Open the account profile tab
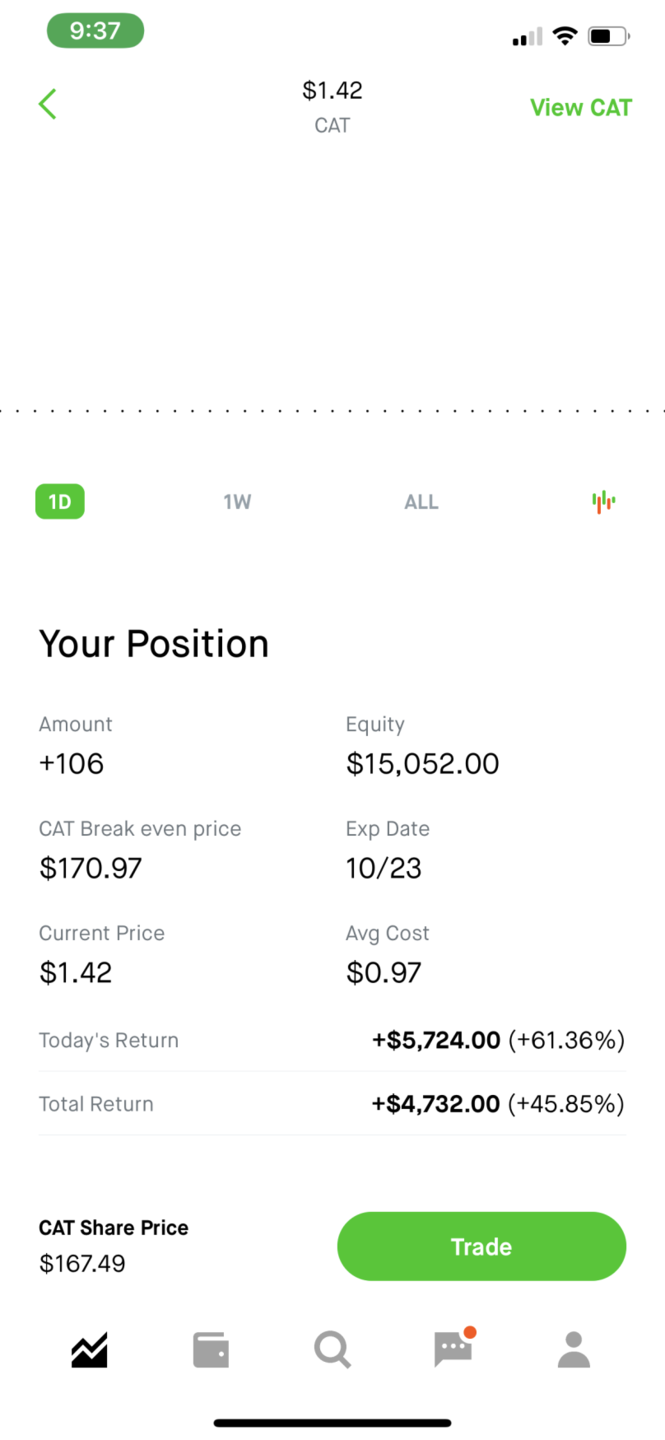Image resolution: width=665 pixels, height=1440 pixels. pos(574,1351)
